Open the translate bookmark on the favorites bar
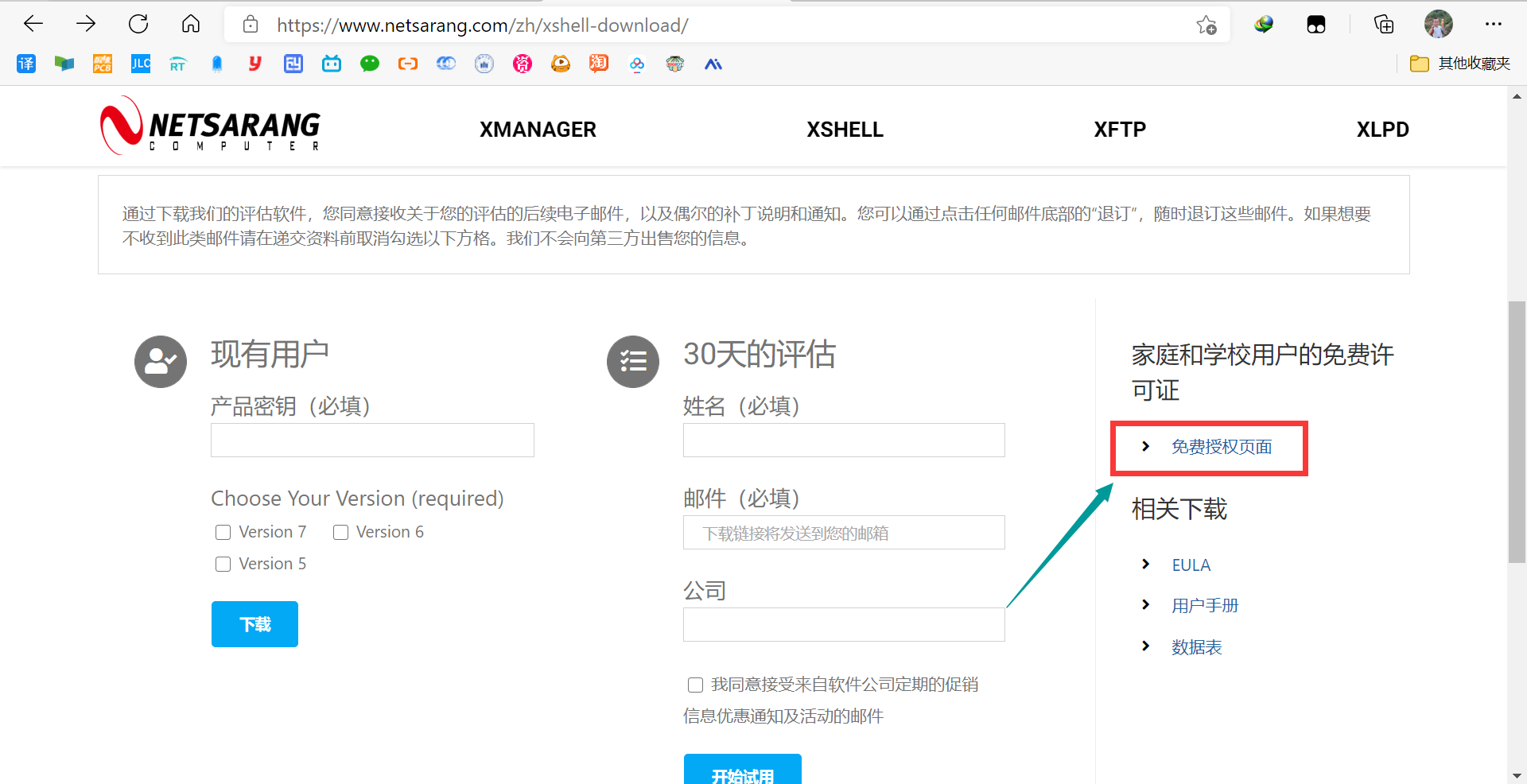The width and height of the screenshot is (1527, 784). tap(26, 64)
